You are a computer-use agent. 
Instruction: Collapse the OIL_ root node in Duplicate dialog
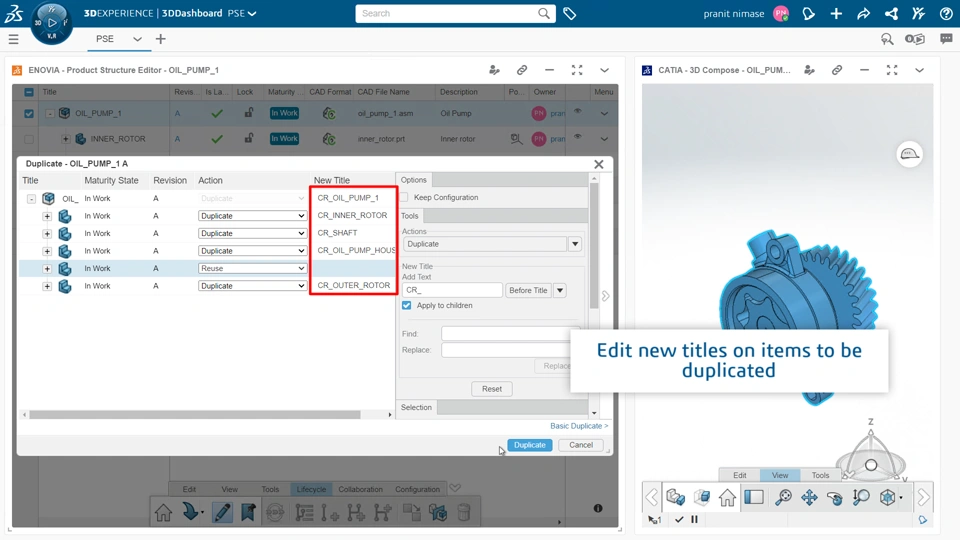31,198
